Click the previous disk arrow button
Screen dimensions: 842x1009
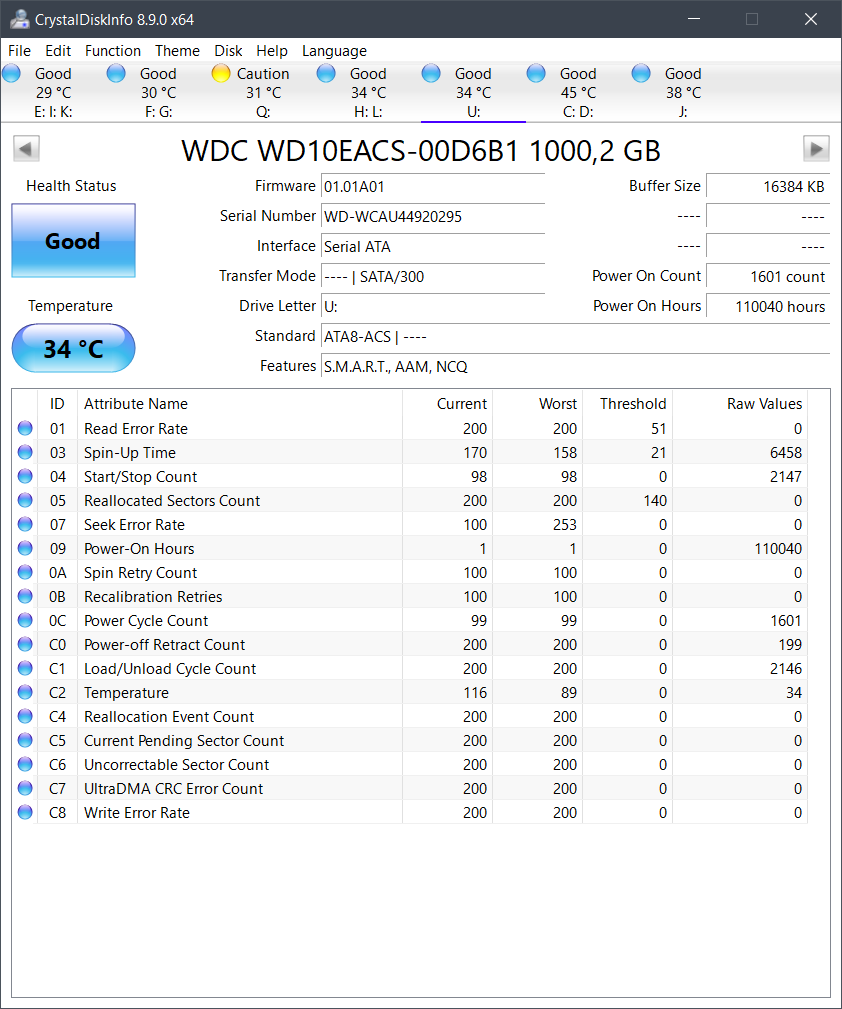[x=26, y=149]
